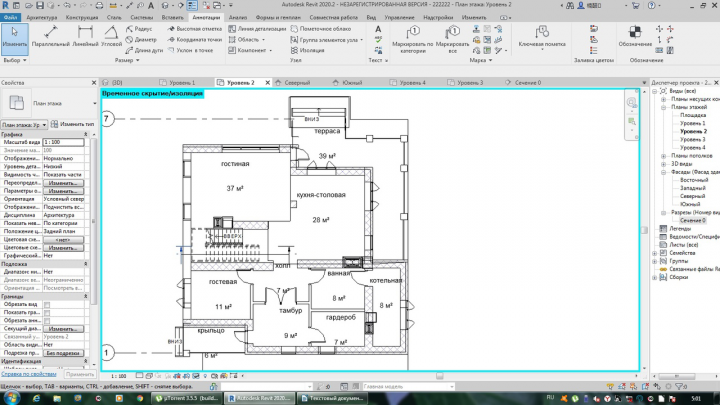The image size is (720, 405).
Task: Open Справка по свойствам link
Action: click(x=28, y=374)
